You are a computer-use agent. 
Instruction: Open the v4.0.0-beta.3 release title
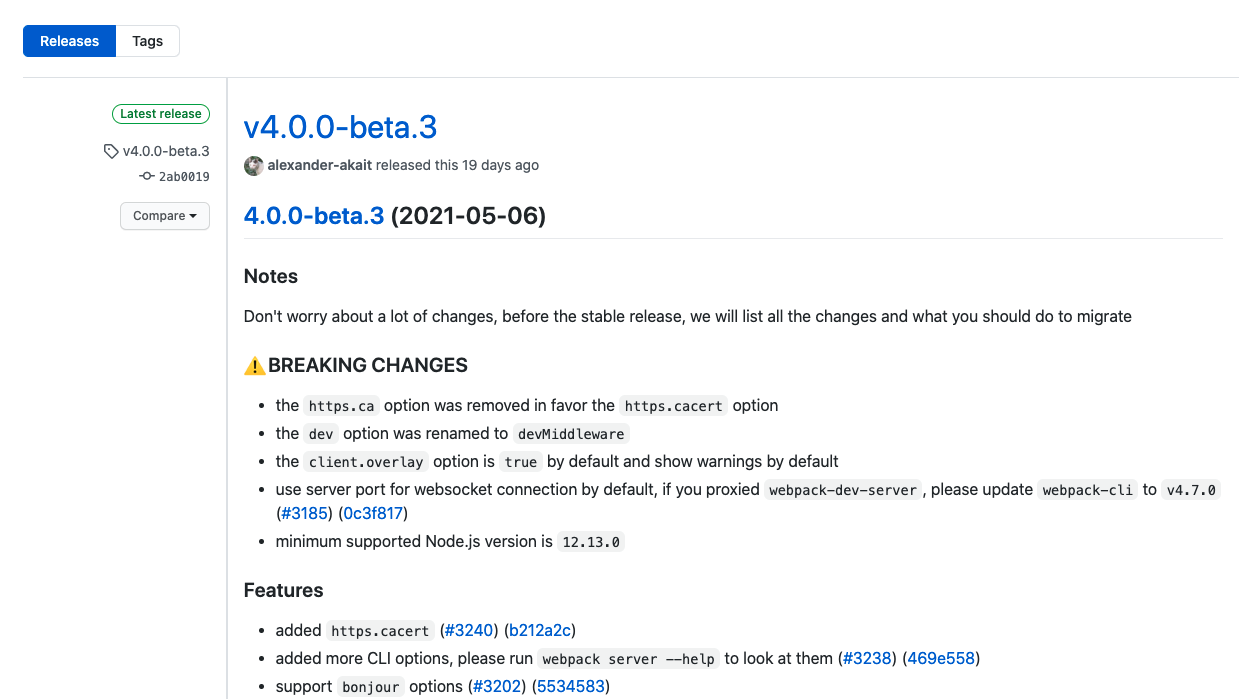340,127
